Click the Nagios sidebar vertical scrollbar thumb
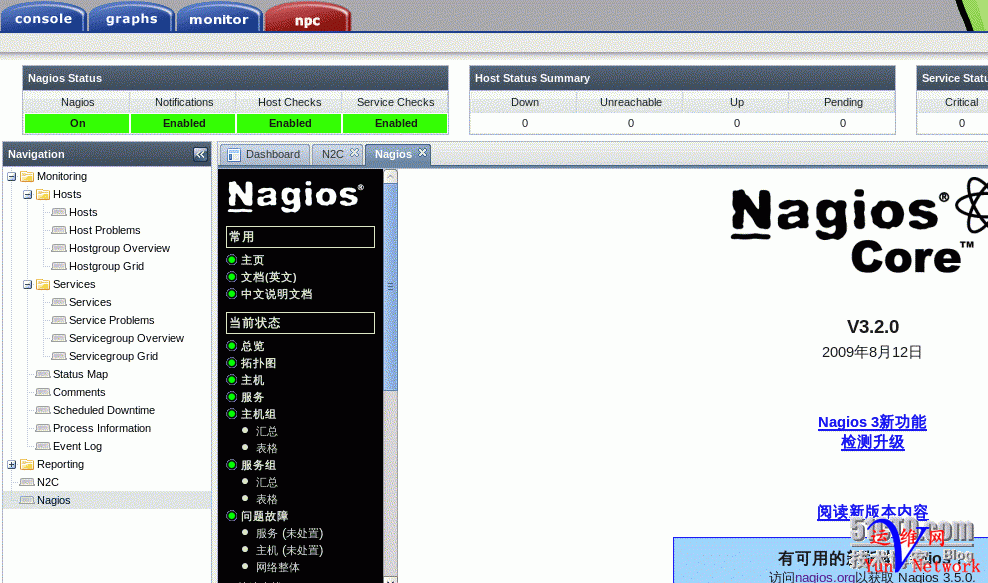Screen dimensions: 988x583 (x=391, y=286)
